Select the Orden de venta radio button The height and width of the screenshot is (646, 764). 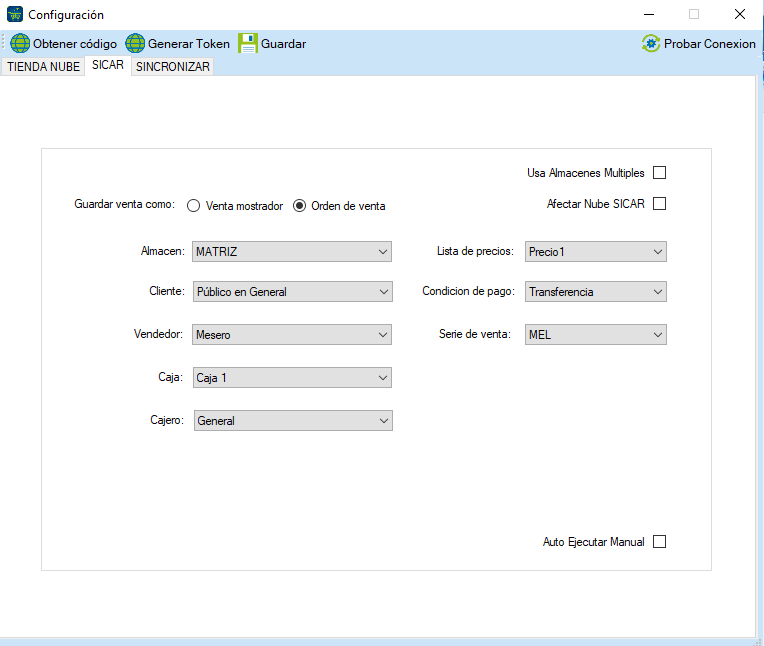pyautogui.click(x=299, y=206)
